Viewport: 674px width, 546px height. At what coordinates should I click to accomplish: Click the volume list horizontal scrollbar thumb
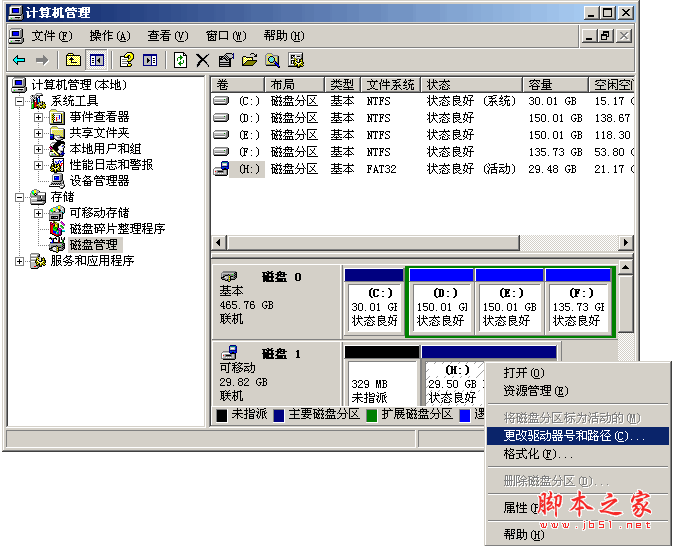pos(373,242)
